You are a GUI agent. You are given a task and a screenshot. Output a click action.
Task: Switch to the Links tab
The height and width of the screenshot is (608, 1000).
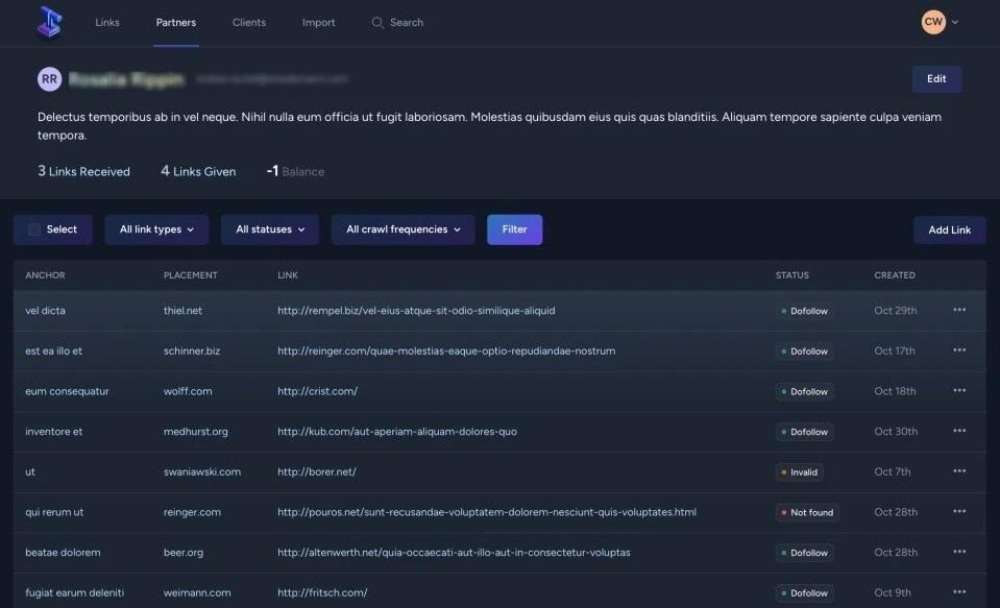pyautogui.click(x=107, y=22)
